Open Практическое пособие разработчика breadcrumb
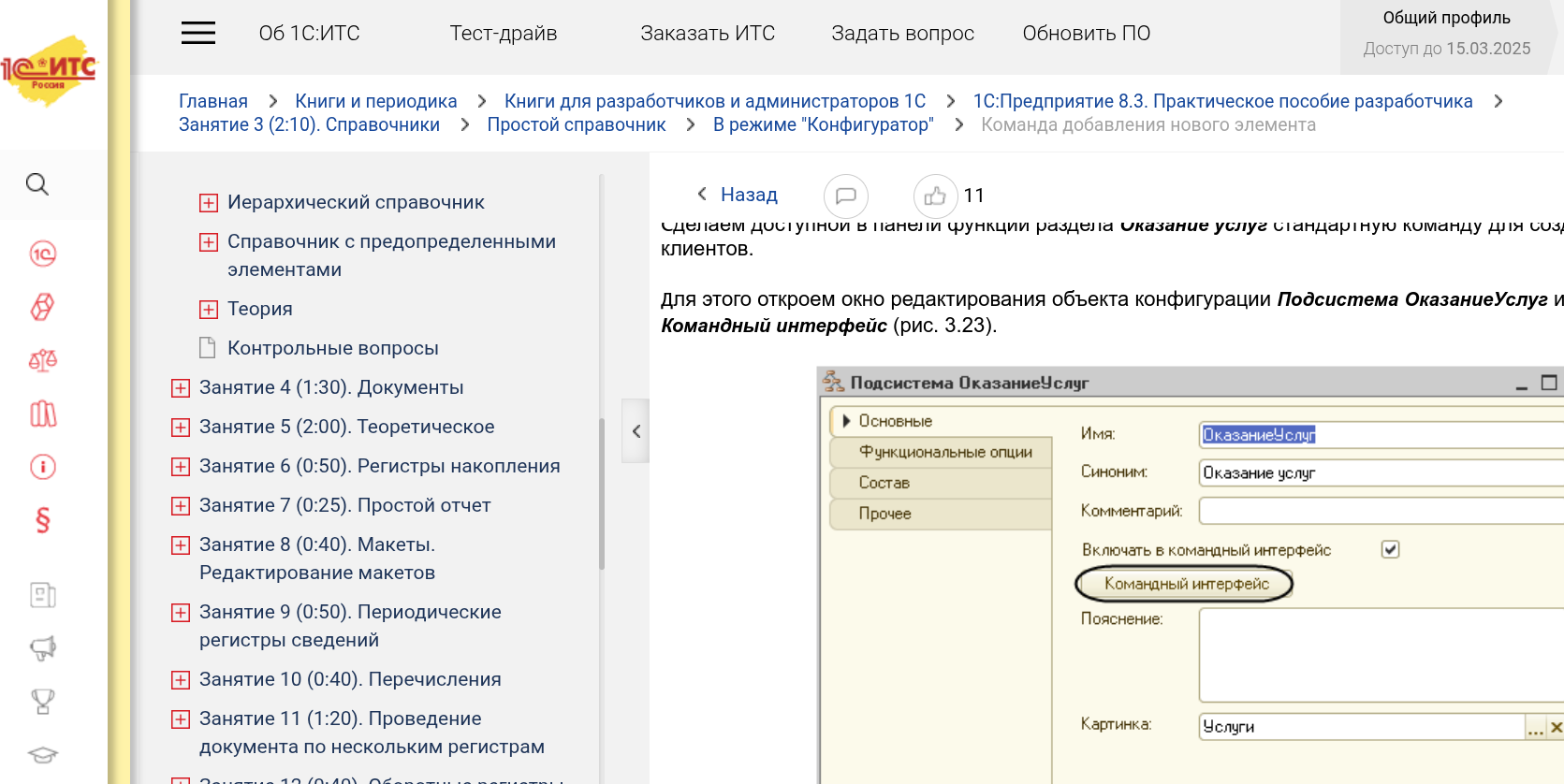This screenshot has width=1564, height=784. pos(1222,101)
